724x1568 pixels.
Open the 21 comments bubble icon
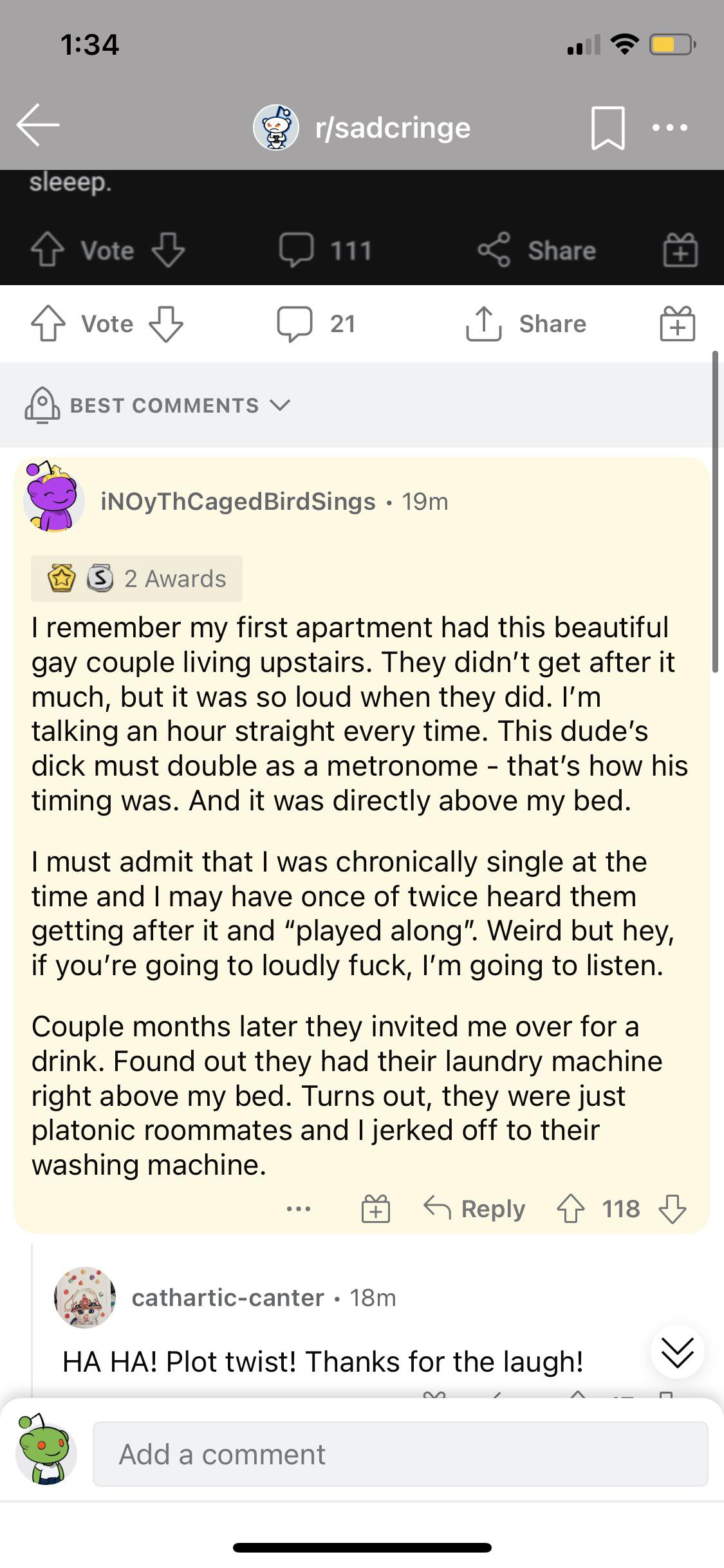[295, 323]
